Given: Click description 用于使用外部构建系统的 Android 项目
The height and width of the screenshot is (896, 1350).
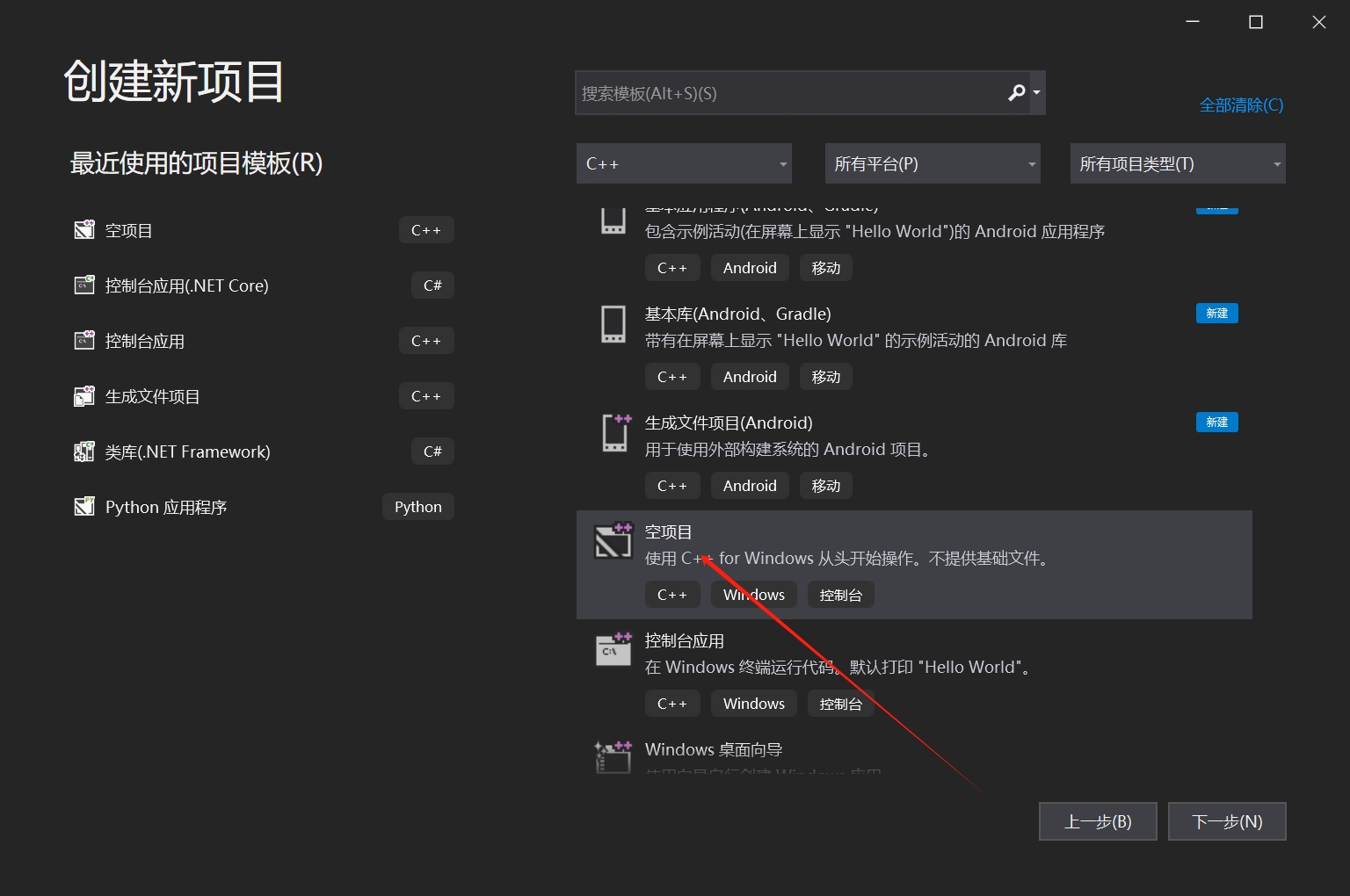Looking at the screenshot, I should click(788, 449).
